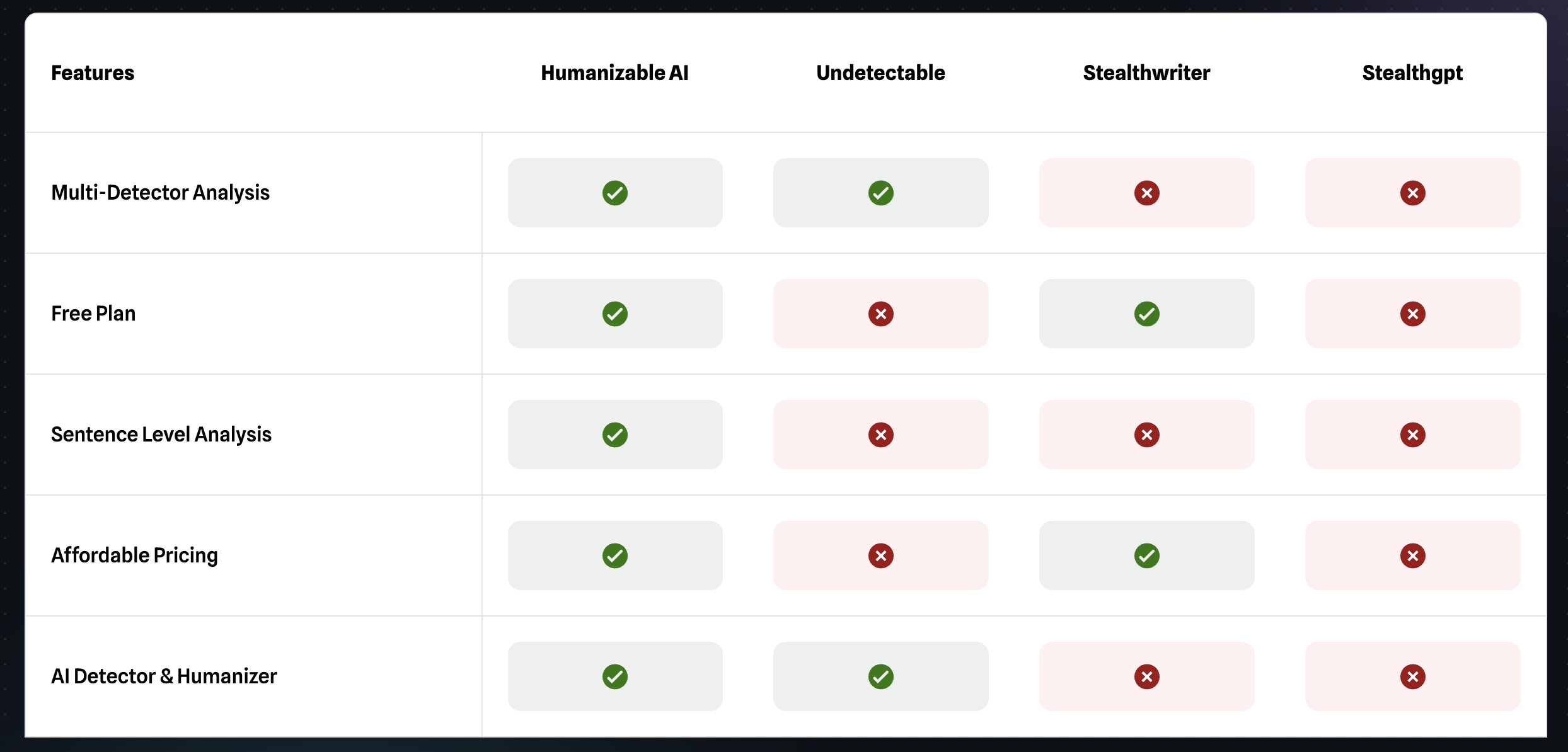Click Stealthwriter Multi-Detector Analysis red cross

pyautogui.click(x=1147, y=193)
